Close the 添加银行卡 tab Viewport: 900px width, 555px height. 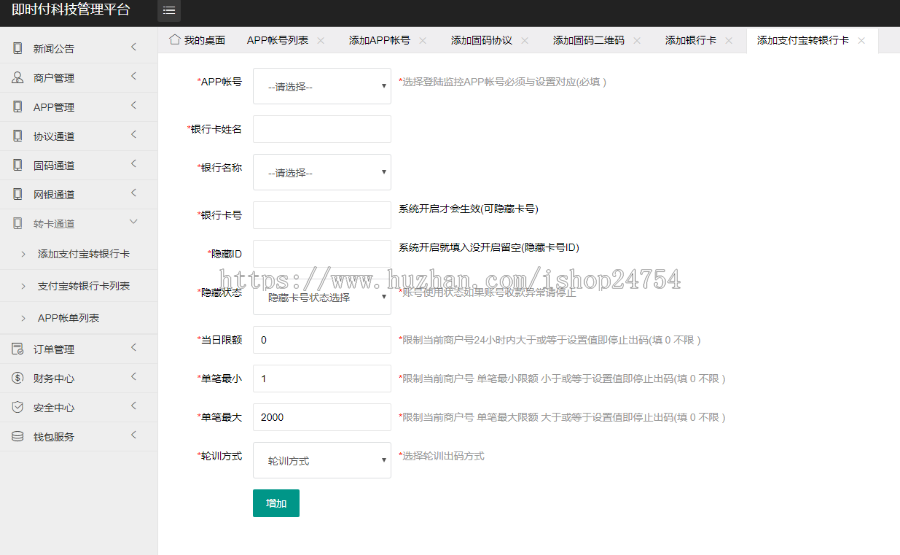pyautogui.click(x=728, y=41)
